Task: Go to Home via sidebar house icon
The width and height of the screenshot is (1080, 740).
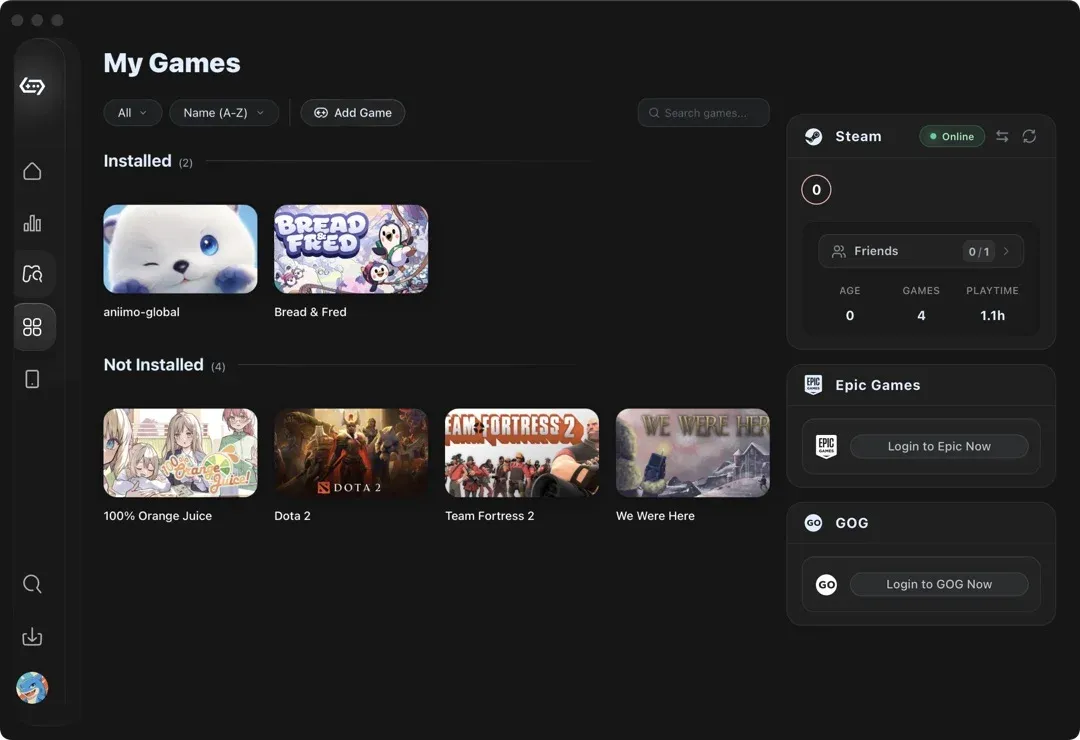Action: coord(32,171)
